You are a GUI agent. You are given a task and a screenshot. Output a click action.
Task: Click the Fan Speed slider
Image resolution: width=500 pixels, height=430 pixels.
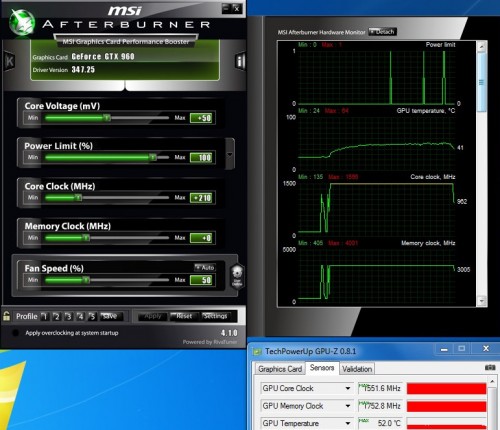[107, 280]
